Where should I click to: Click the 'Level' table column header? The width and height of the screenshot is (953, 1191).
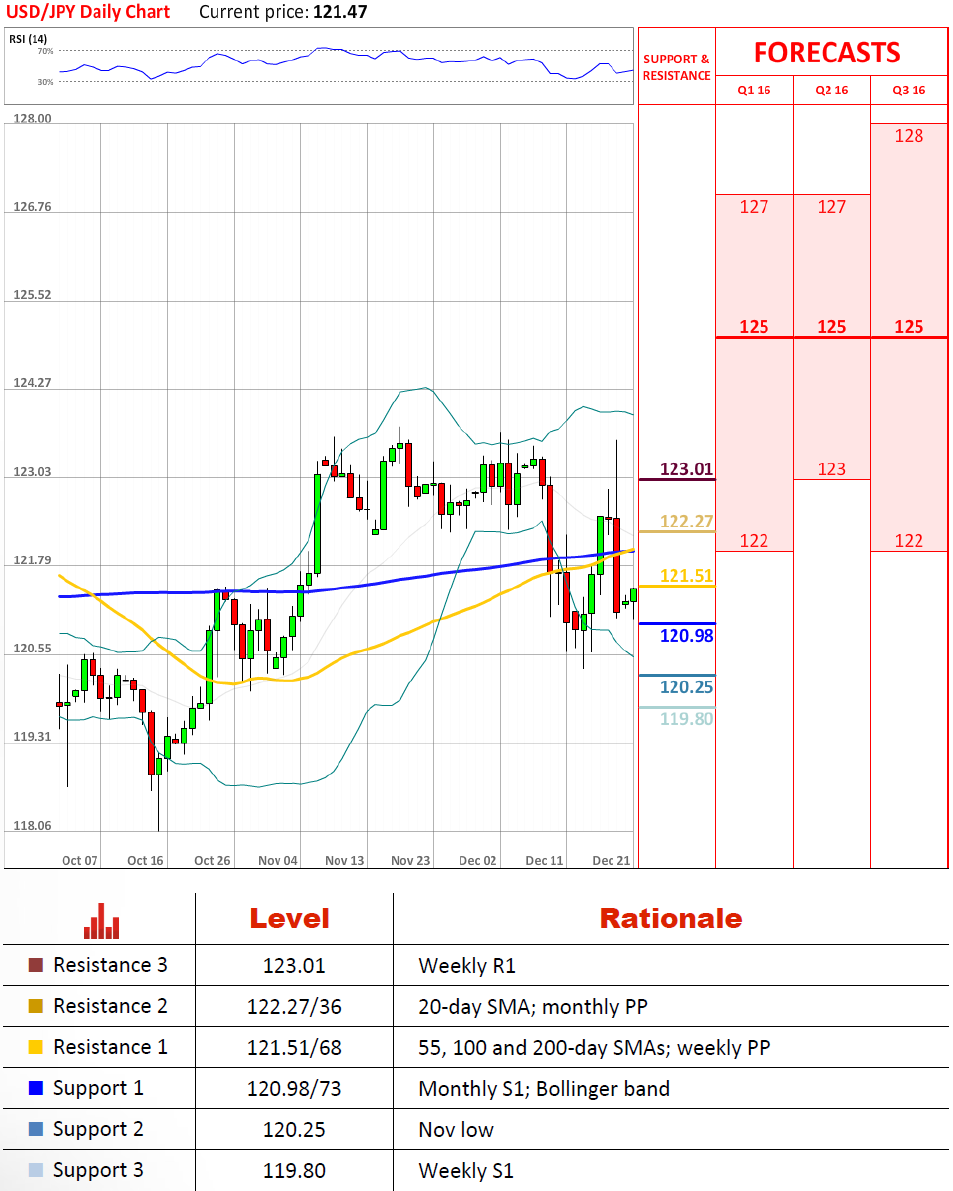(x=290, y=919)
